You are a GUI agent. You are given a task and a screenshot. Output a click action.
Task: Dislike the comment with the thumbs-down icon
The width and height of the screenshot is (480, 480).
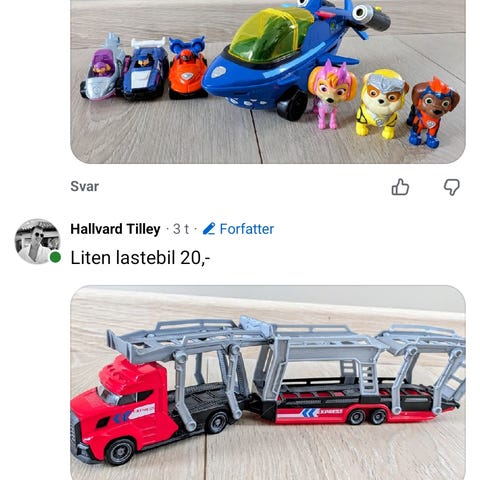(452, 187)
